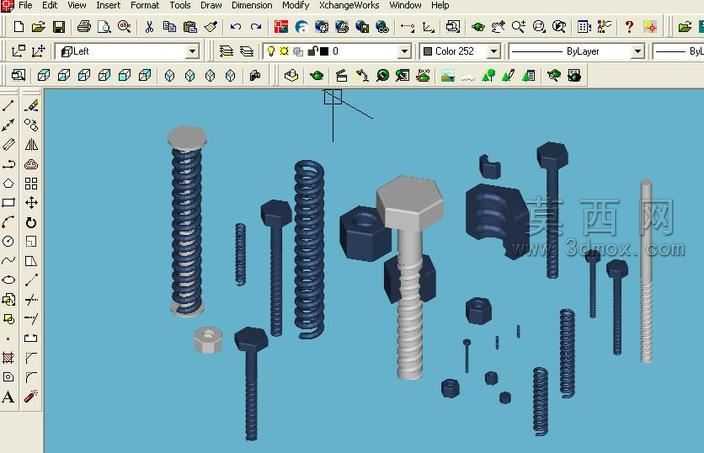Select the Erase modify tool
Viewport: 704px width, 453px height.
31,106
